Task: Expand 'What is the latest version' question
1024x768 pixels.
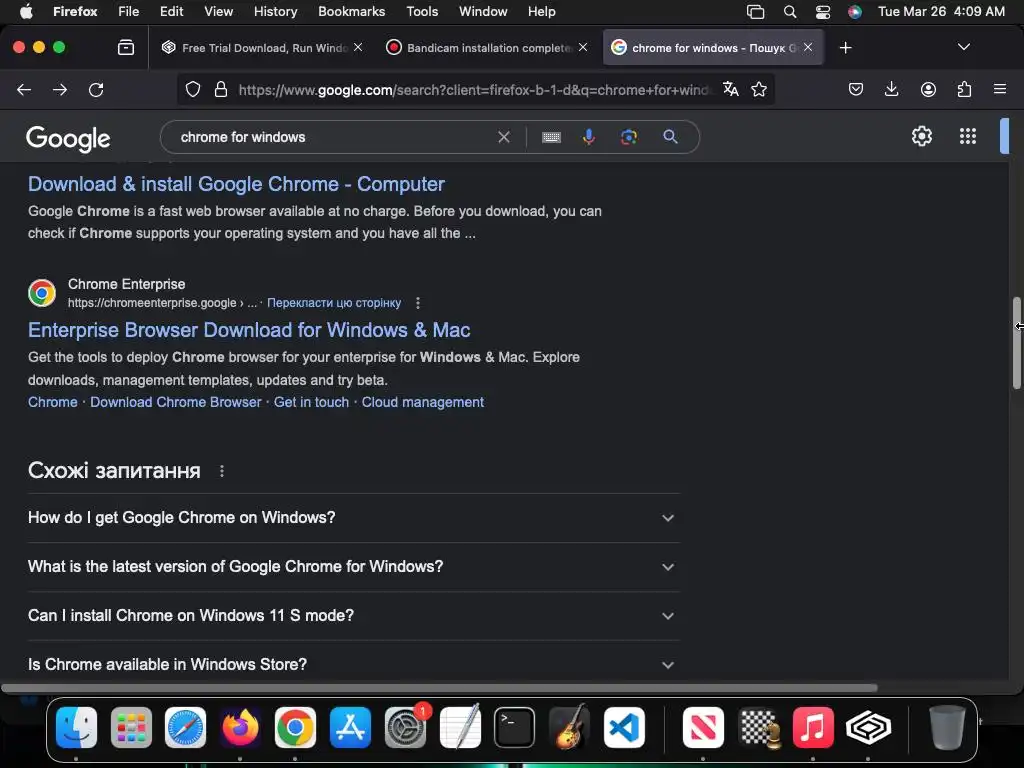Action: click(x=354, y=567)
